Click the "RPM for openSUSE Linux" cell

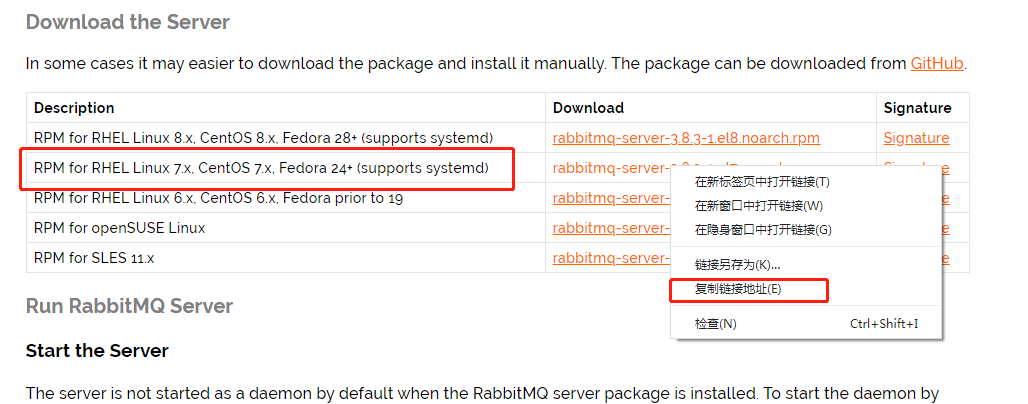(x=120, y=228)
